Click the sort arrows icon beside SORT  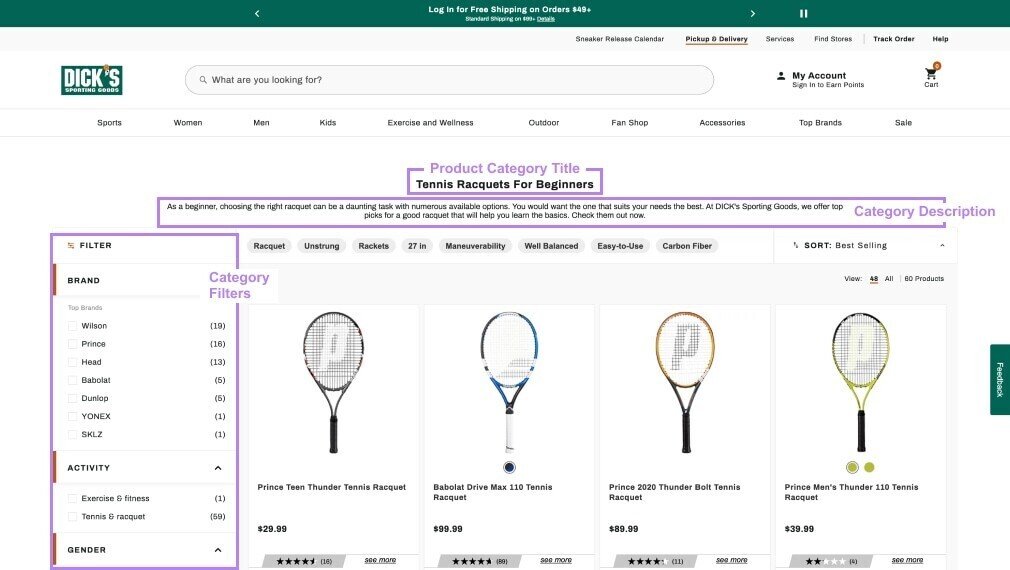click(796, 245)
